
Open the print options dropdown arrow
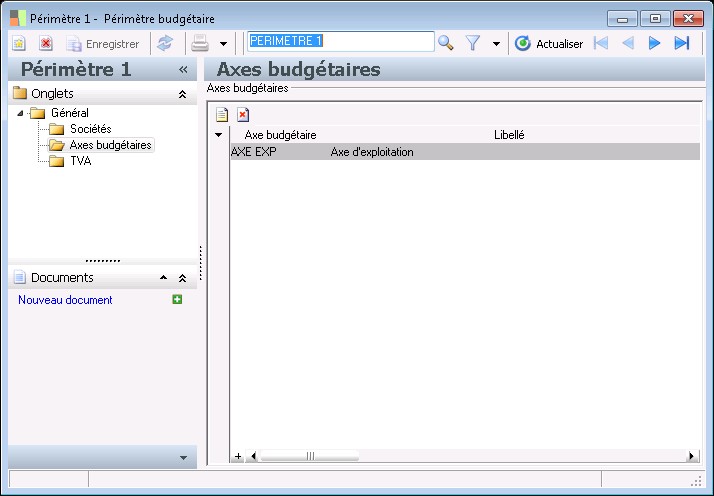click(x=223, y=44)
